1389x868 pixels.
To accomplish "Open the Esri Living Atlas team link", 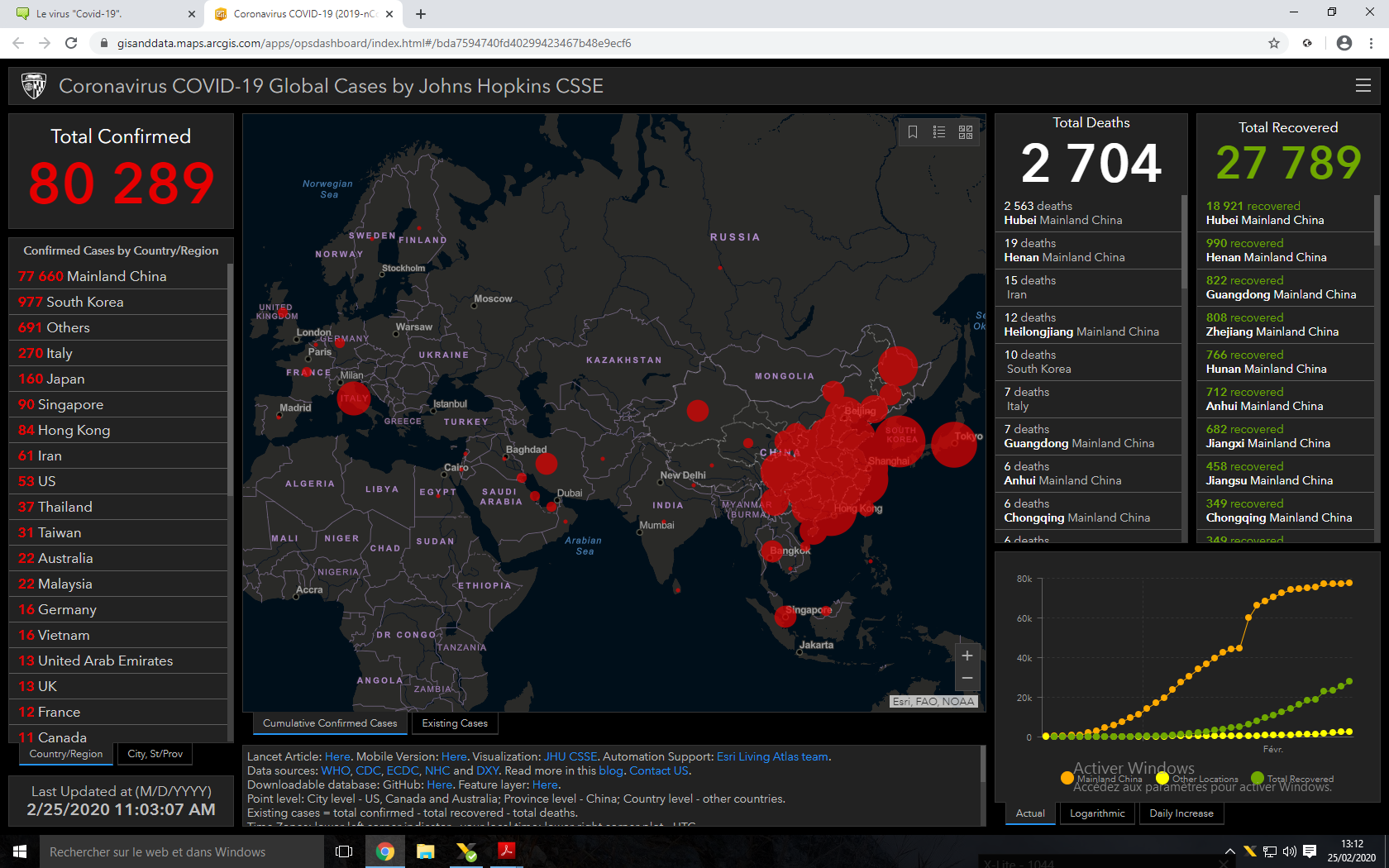I will (772, 756).
